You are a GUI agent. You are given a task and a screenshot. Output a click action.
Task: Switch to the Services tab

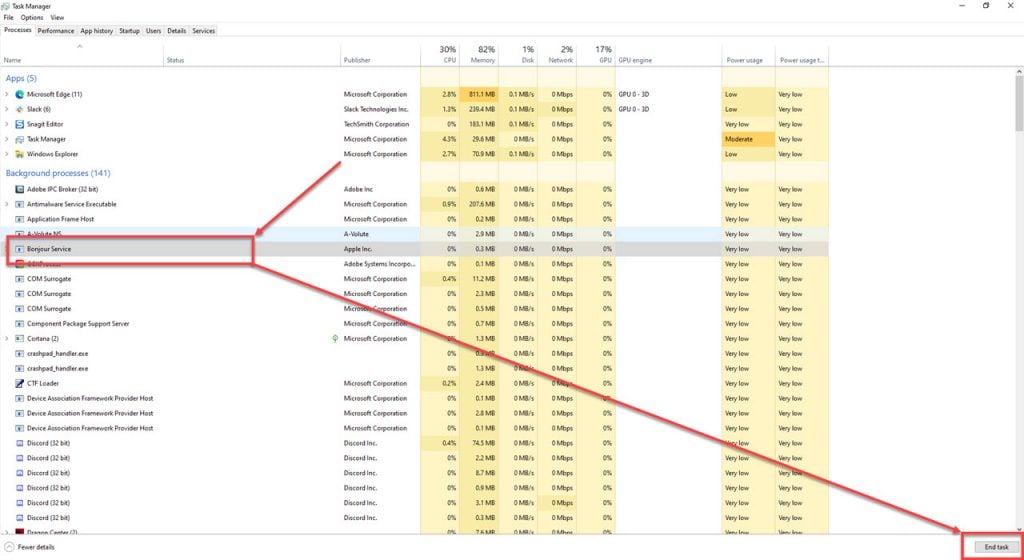[203, 31]
